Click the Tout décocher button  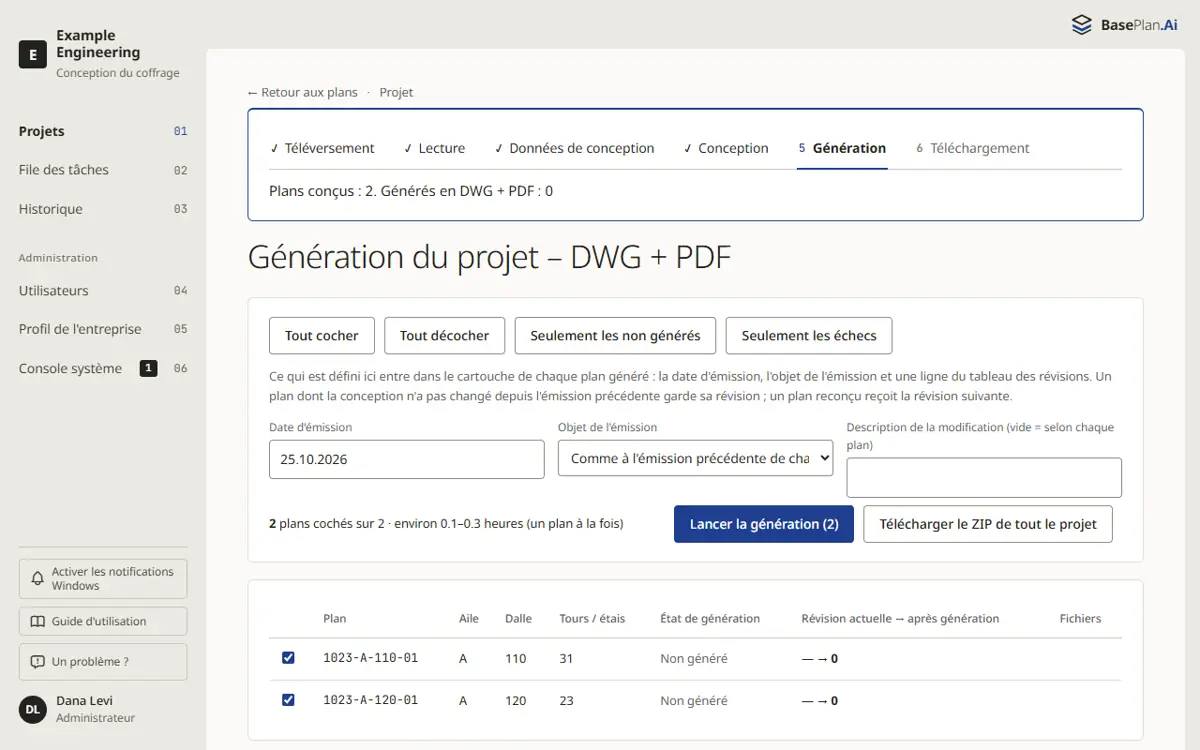pos(444,336)
